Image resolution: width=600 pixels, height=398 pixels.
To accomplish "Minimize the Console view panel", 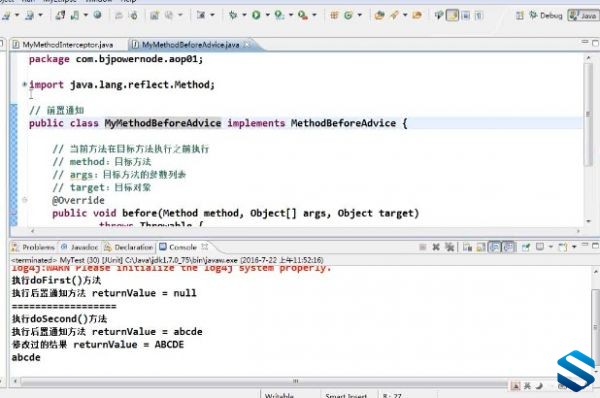I will (585, 244).
